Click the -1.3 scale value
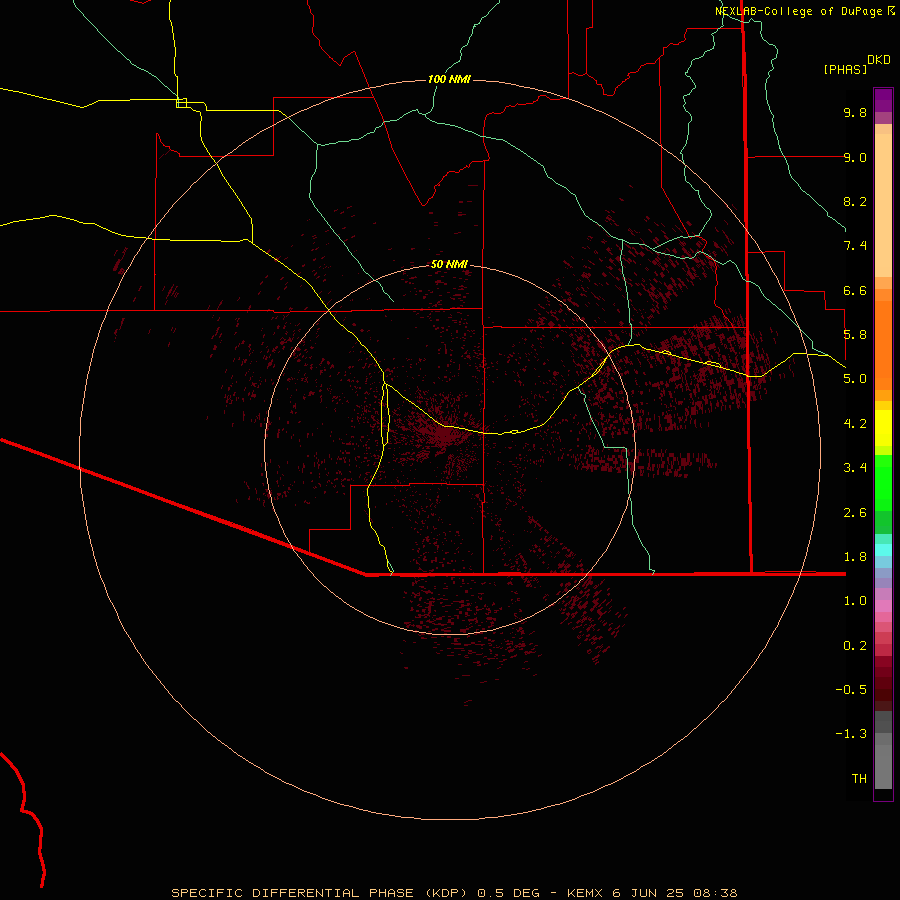 [851, 734]
